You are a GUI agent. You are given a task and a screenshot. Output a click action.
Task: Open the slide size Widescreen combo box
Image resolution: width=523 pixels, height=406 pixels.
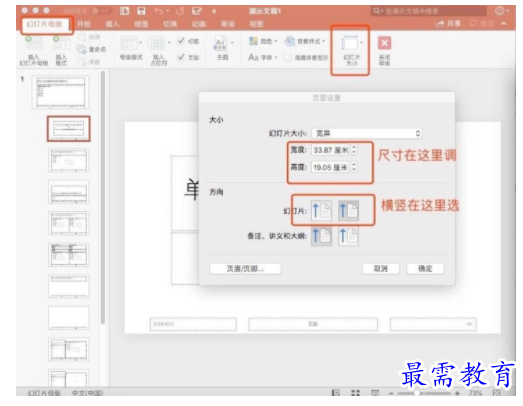pos(367,133)
